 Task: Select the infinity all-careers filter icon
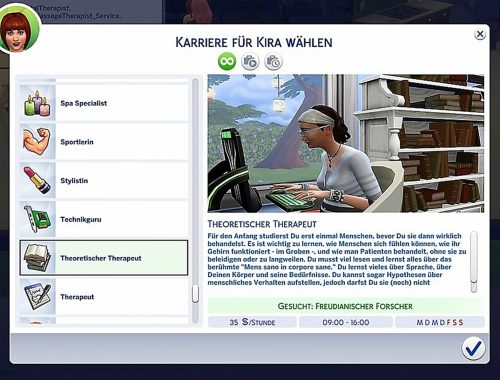click(x=227, y=62)
